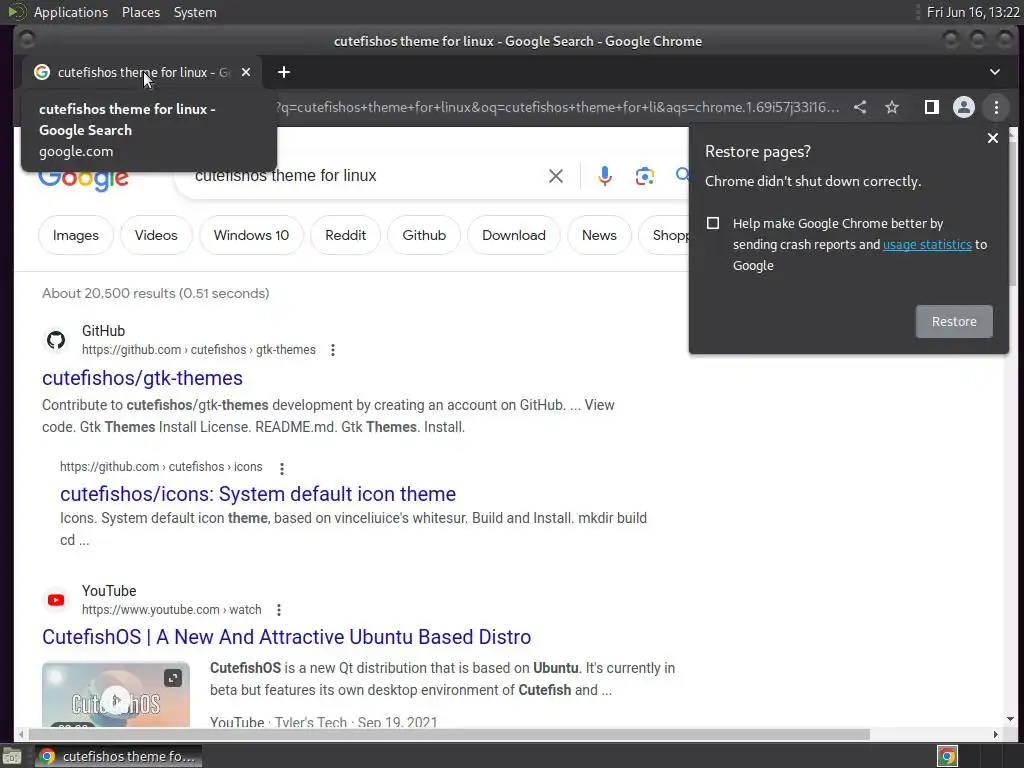The width and height of the screenshot is (1024, 768).
Task: Open the usage statistics link
Action: [927, 245]
